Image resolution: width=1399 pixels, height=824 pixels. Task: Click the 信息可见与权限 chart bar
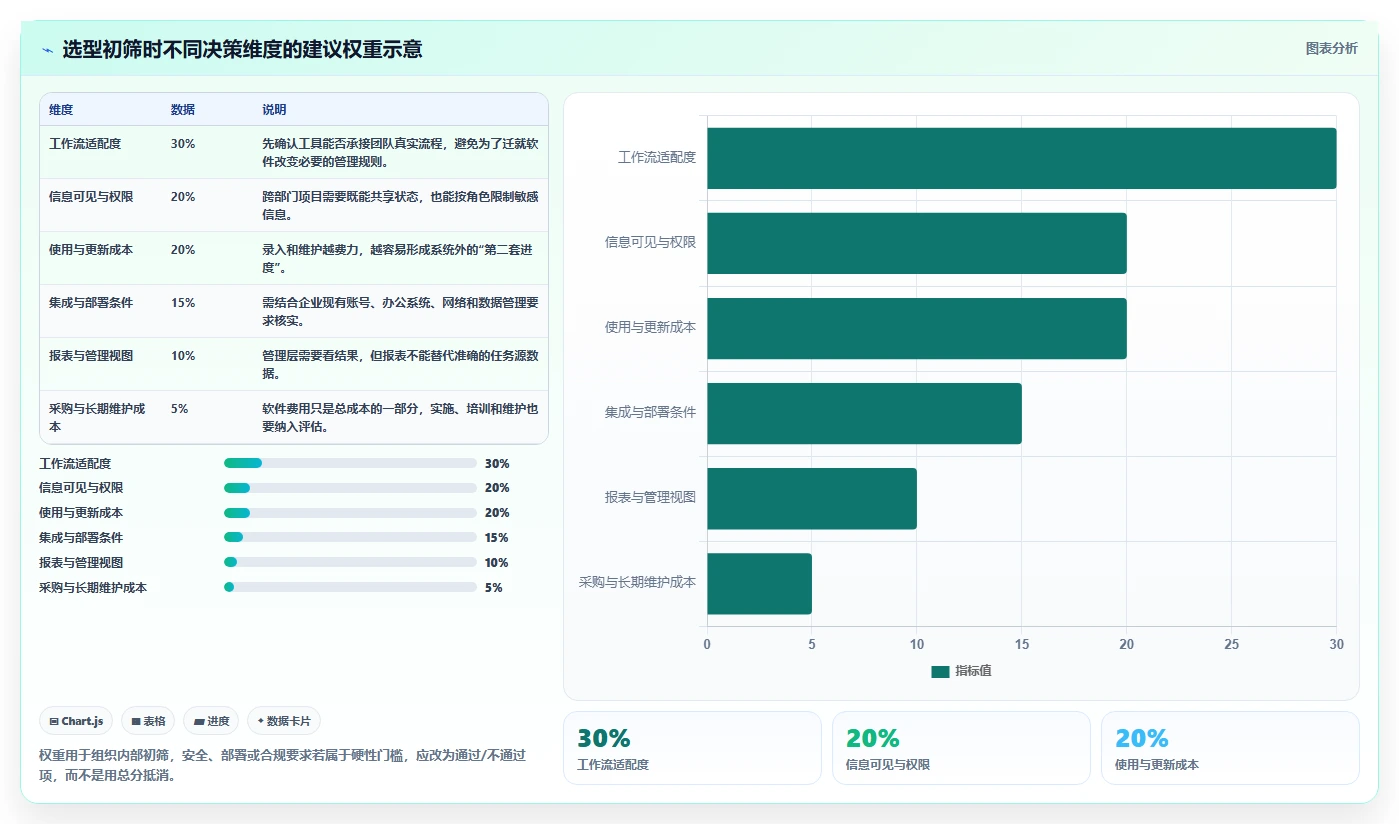[917, 243]
